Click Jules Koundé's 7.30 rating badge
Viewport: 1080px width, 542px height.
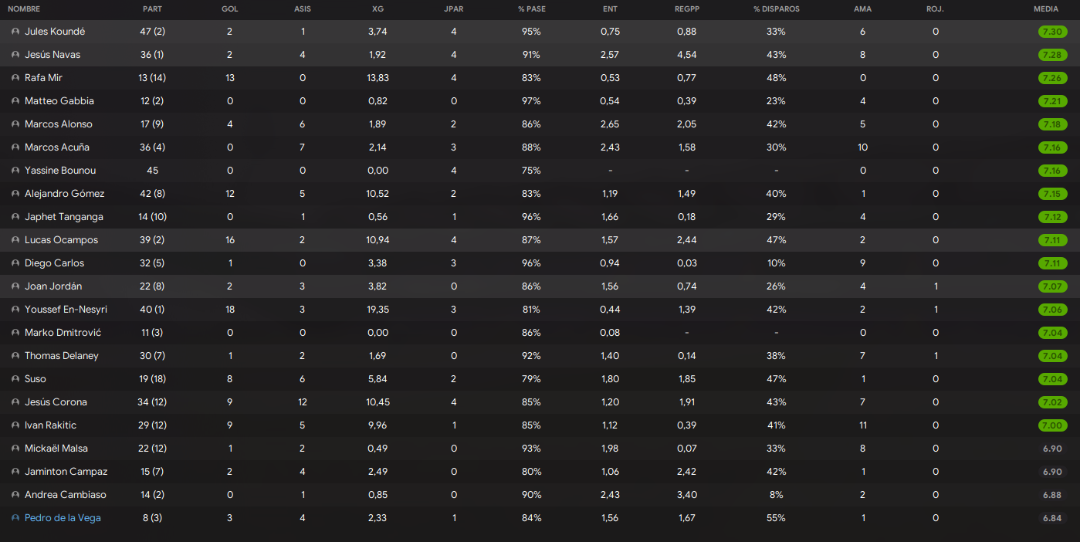(x=1052, y=32)
